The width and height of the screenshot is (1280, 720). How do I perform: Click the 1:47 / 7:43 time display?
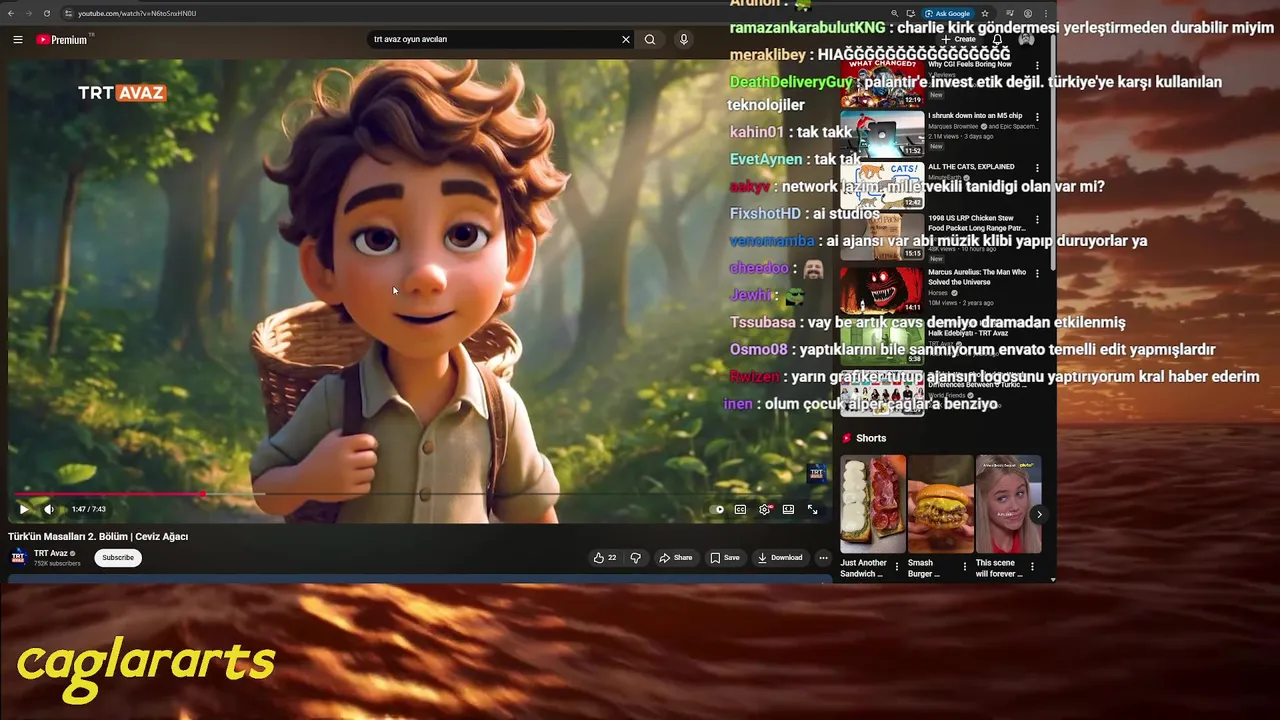(x=89, y=509)
